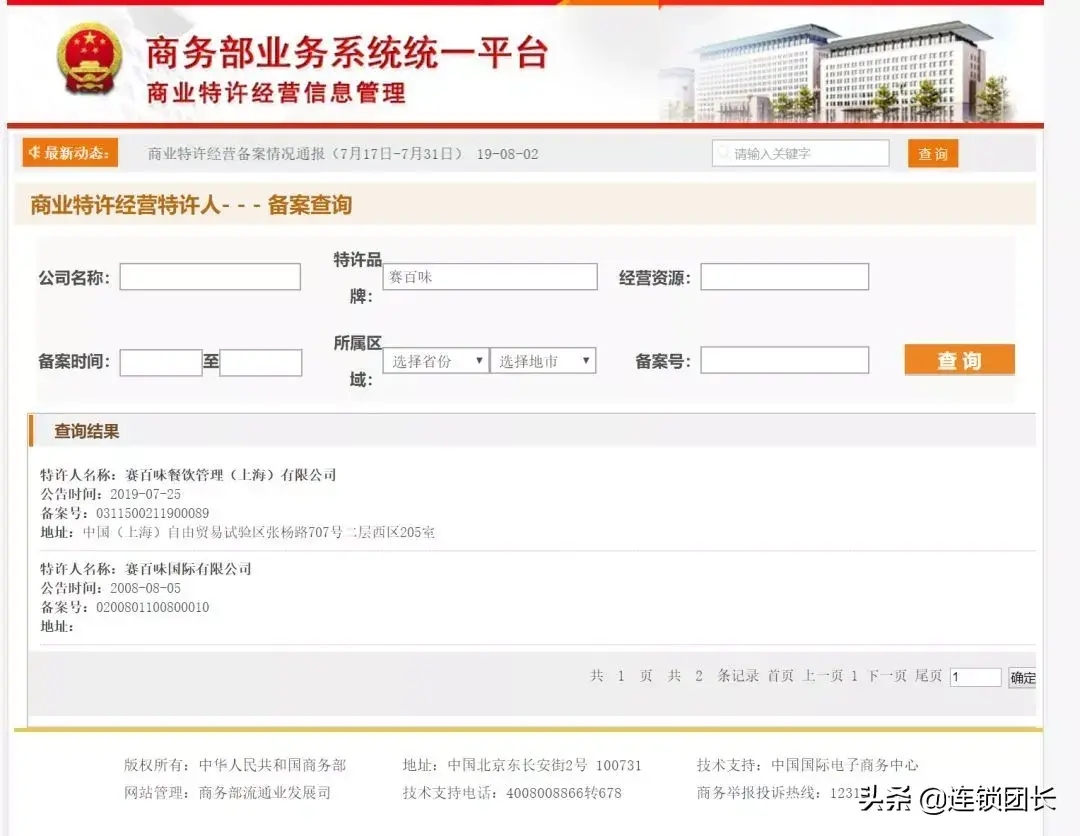Image resolution: width=1080 pixels, height=836 pixels.
Task: Click the small orange 查询 button near the keyword box
Action: pos(933,154)
